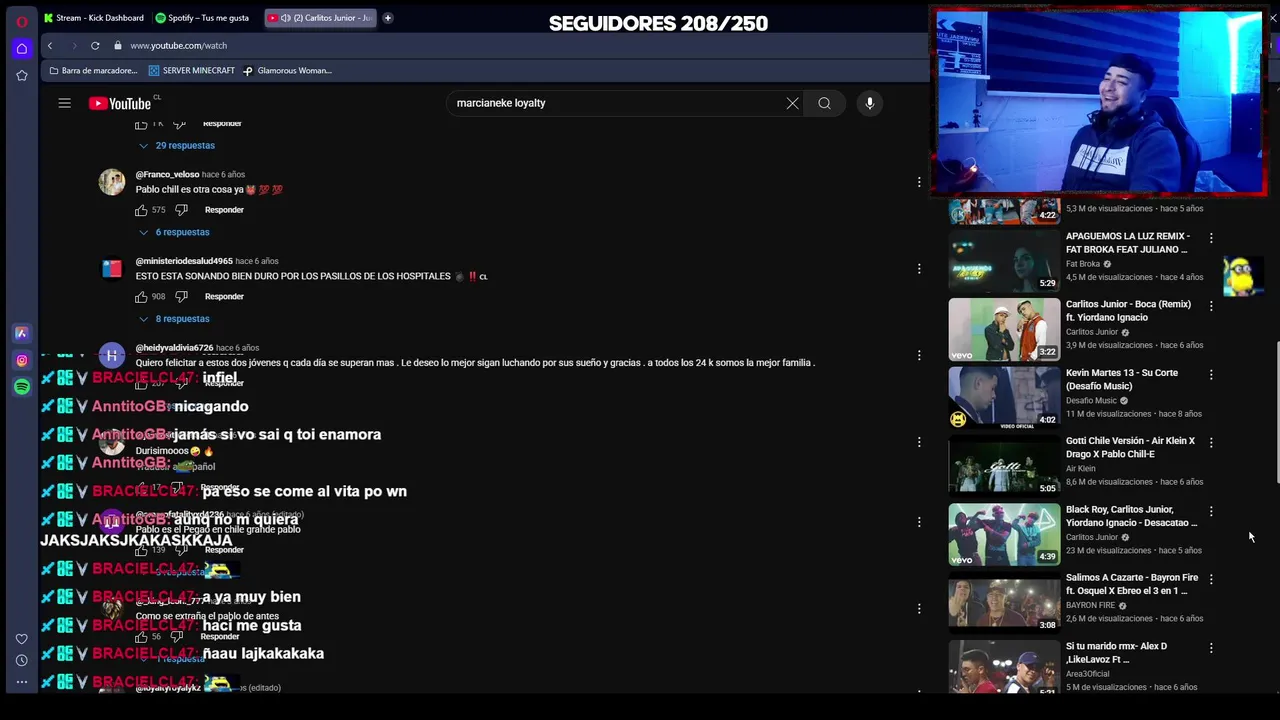Open menu for Apaguemos La Luz Remix video

(x=1211, y=238)
